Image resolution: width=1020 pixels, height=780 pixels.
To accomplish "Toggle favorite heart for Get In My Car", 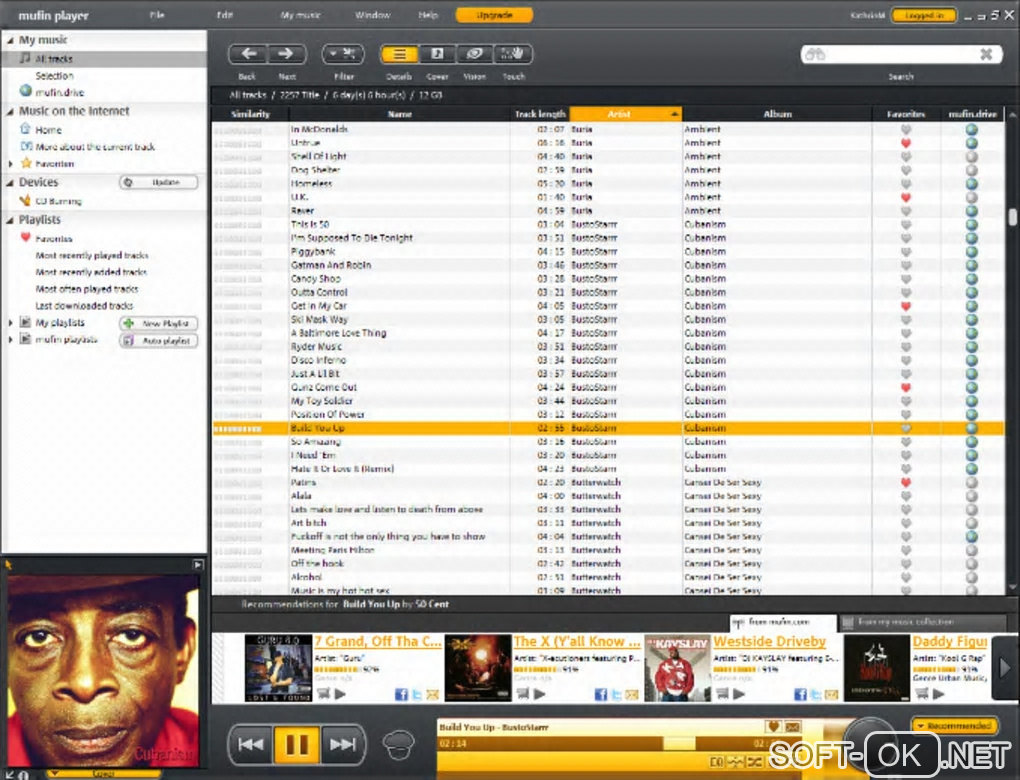I will (x=906, y=306).
